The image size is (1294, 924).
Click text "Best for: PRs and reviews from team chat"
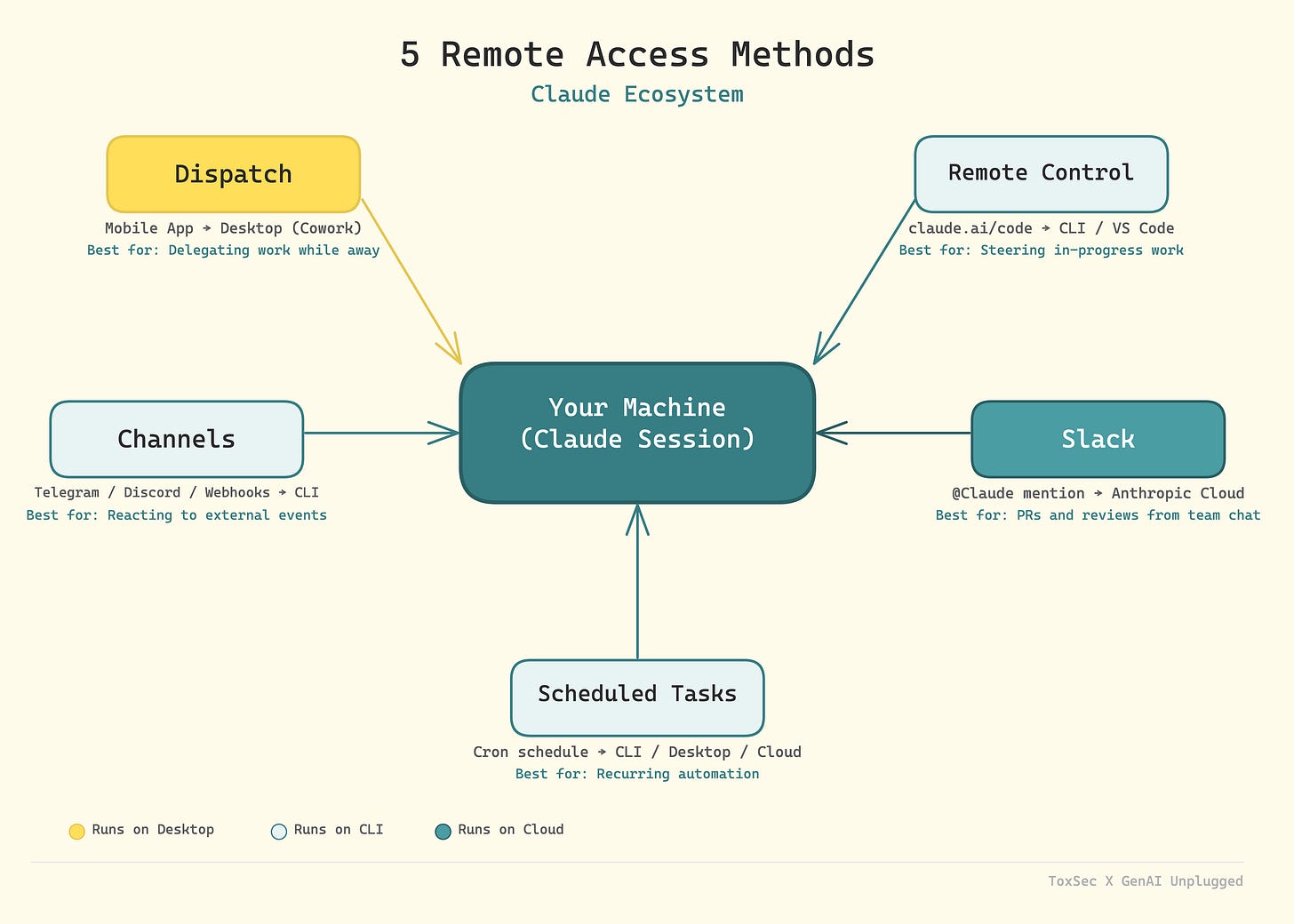pyautogui.click(x=1098, y=515)
